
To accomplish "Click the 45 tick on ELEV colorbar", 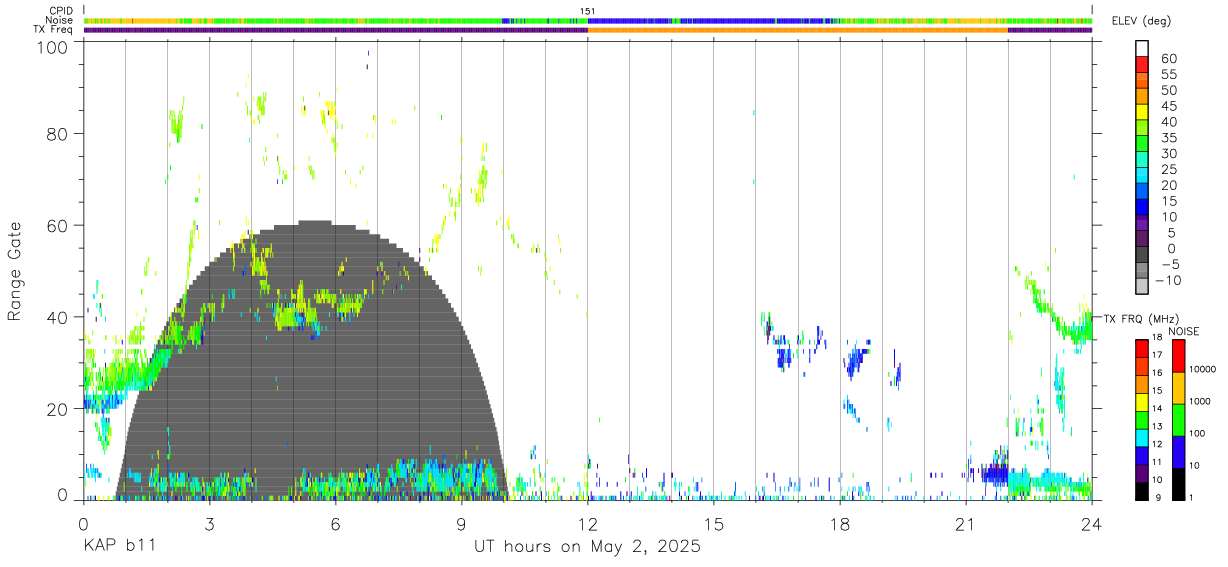I will (1167, 107).
